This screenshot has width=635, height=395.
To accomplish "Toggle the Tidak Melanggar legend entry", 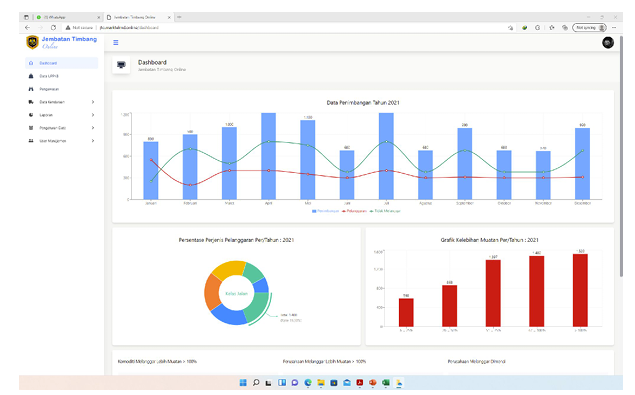I will (x=385, y=211).
